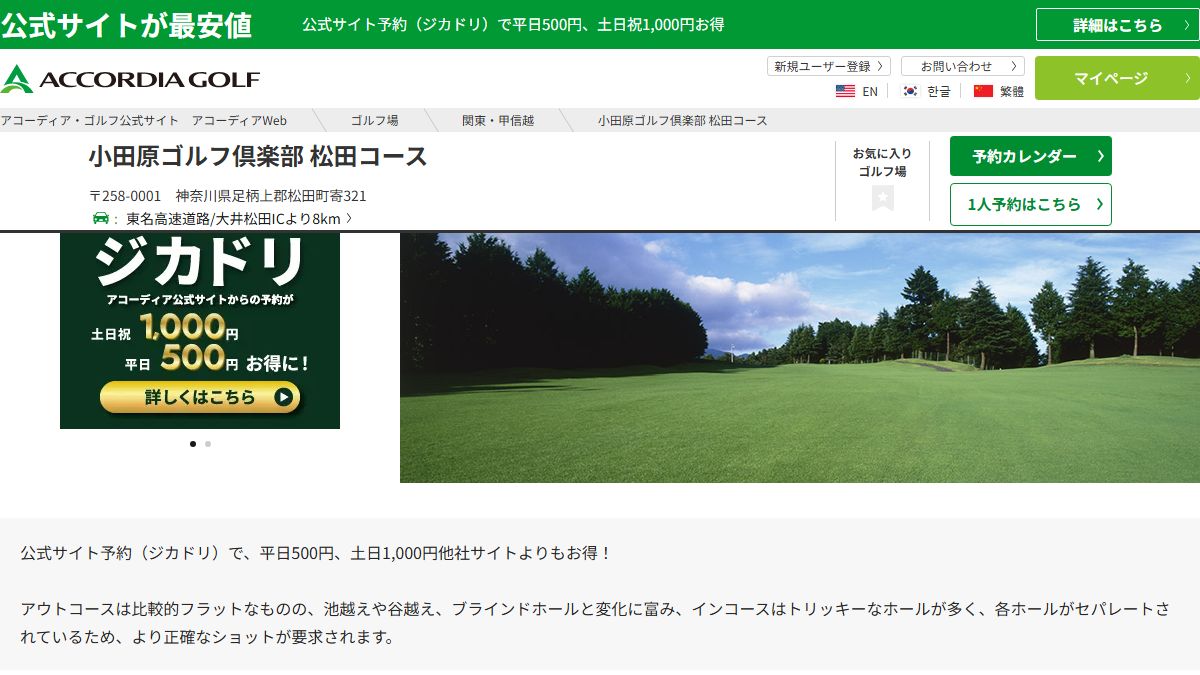This screenshot has height=675, width=1200.
Task: Click the お気に入りゴルフ場 label
Action: [x=882, y=162]
